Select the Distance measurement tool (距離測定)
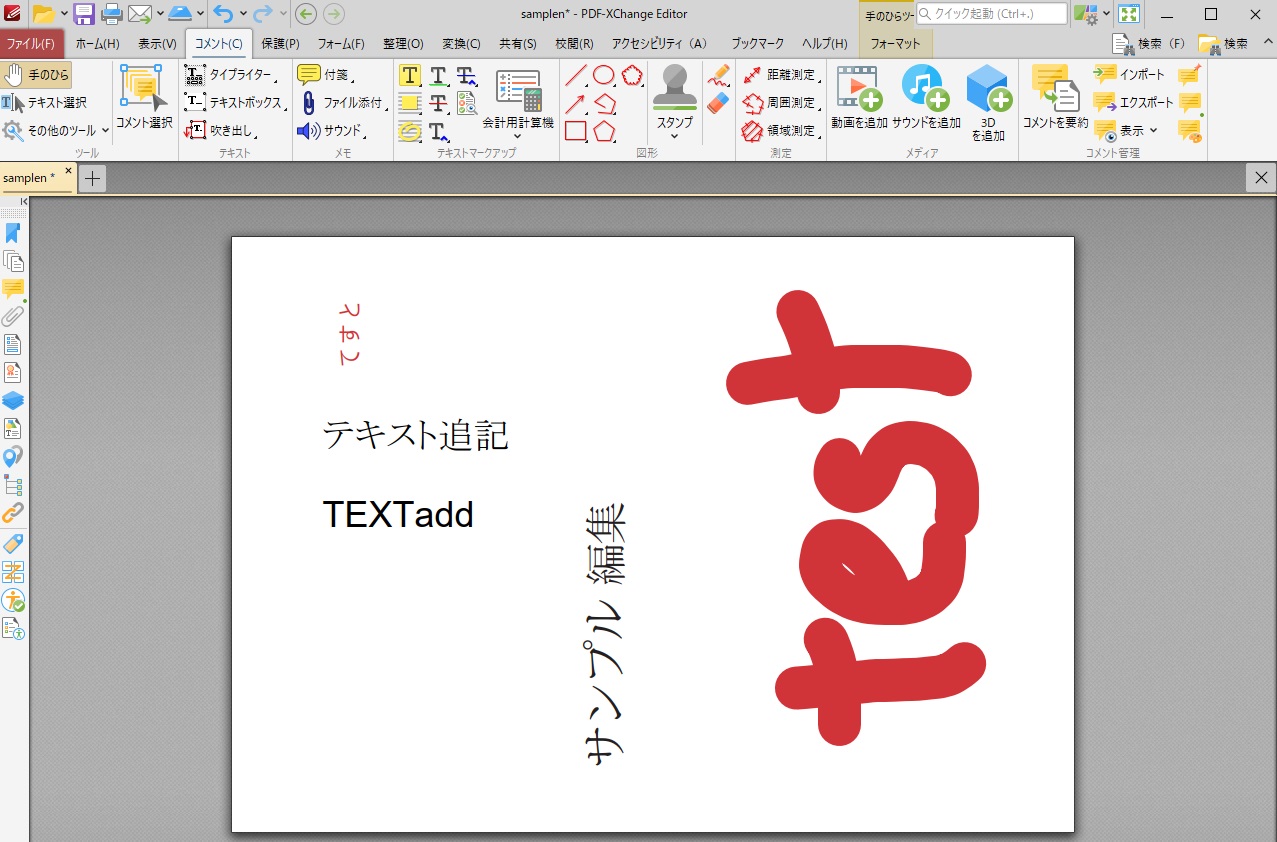Viewport: 1277px width, 842px height. (x=780, y=75)
